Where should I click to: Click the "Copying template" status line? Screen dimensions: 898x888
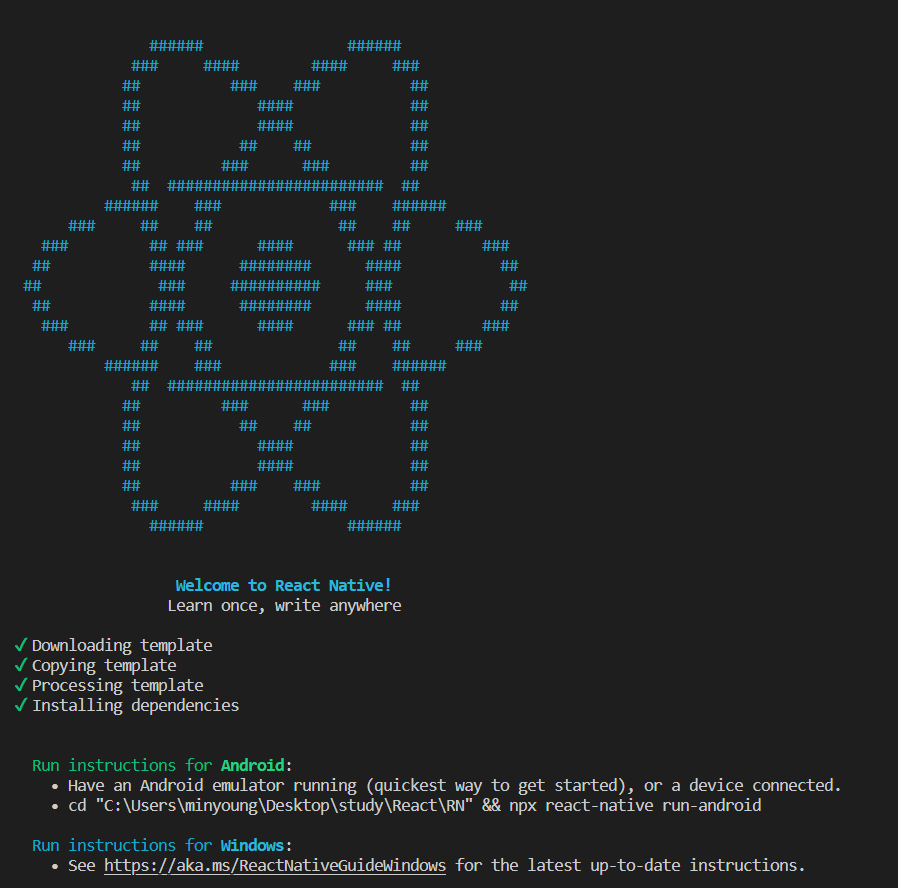[x=104, y=665]
